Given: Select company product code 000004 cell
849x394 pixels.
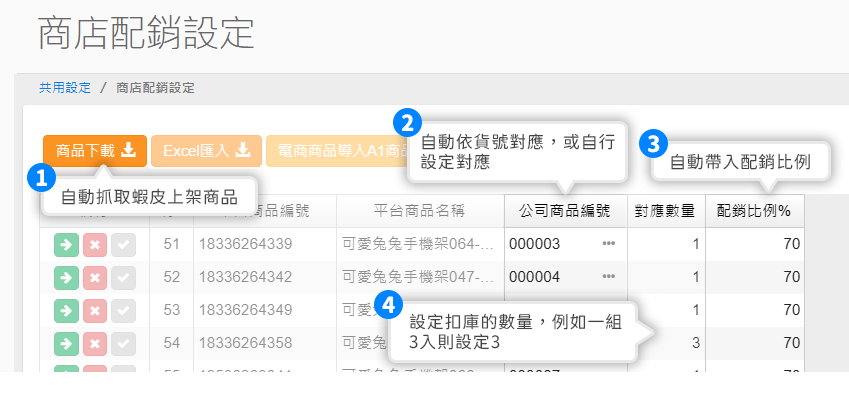Looking at the screenshot, I should tap(566, 277).
